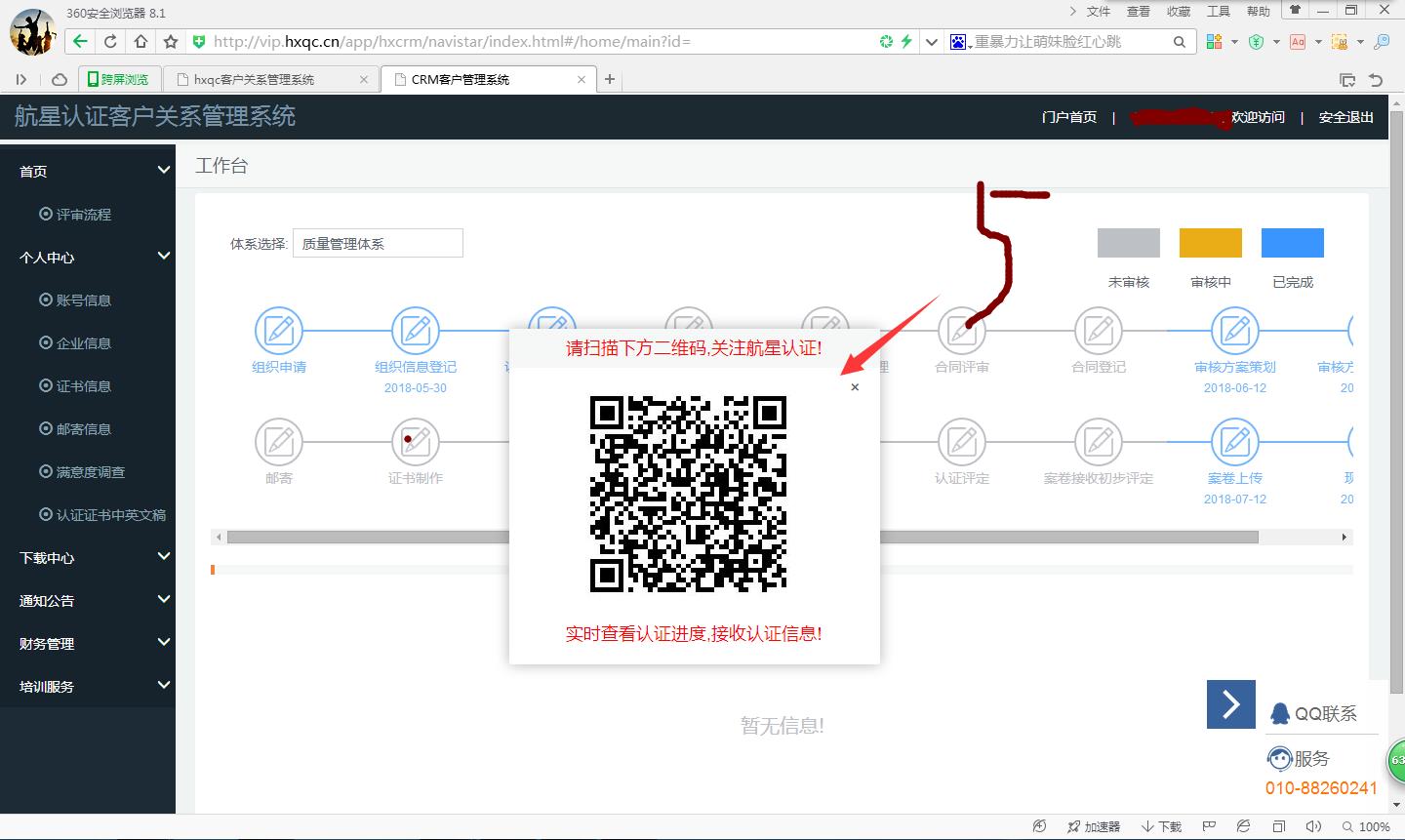Viewport: 1405px width, 840px height.
Task: Click the 邮寄 step icon
Action: tap(279, 442)
